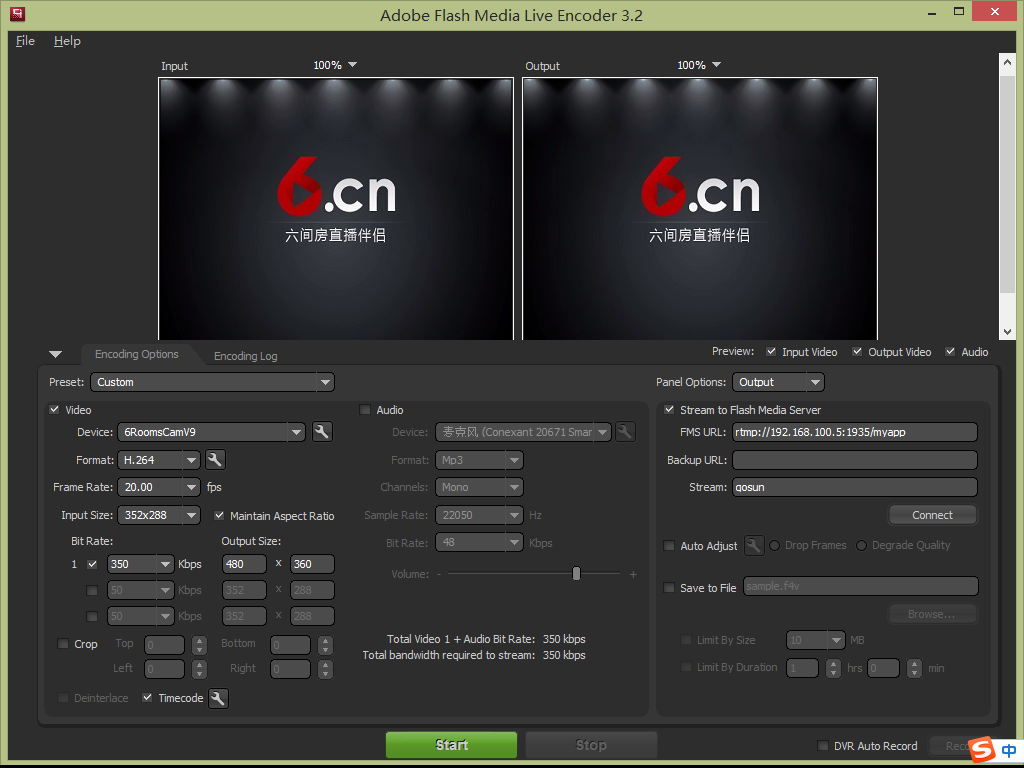Click the Stop button

(591, 744)
